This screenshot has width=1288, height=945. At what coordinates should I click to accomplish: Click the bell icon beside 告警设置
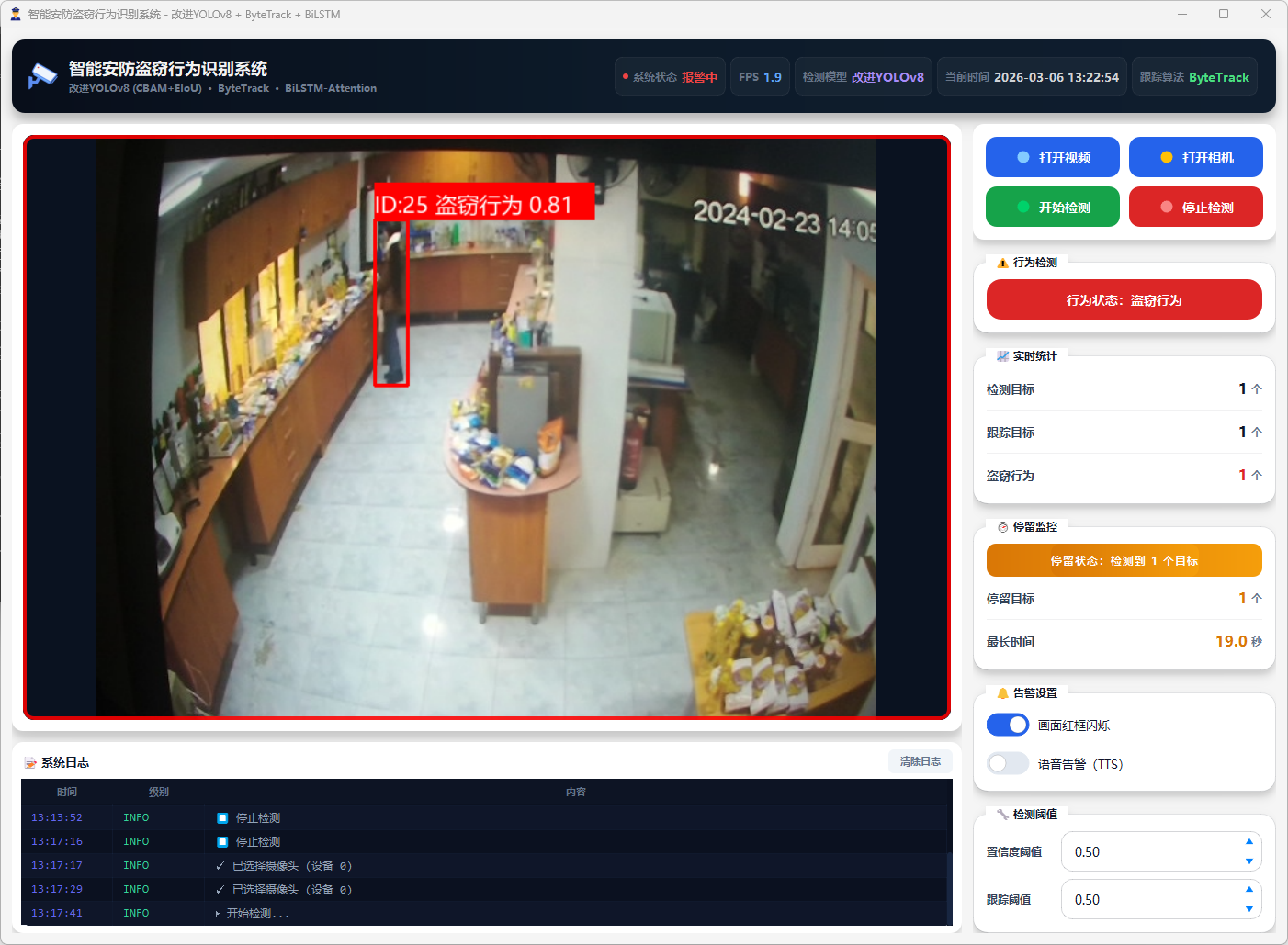click(1002, 693)
